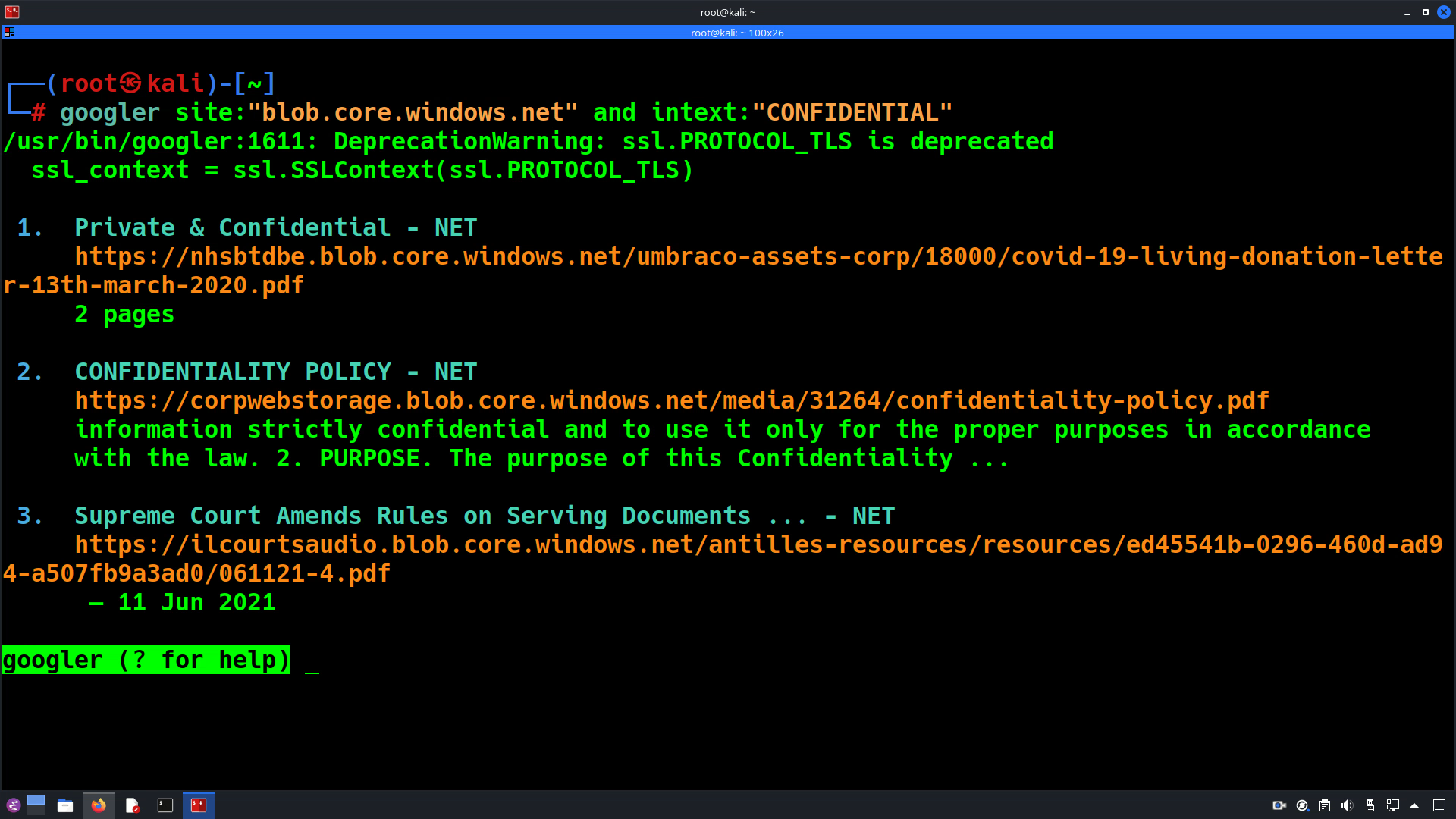Open the Kali application launcher menu
Image resolution: width=1456 pixels, height=819 pixels.
pos(13,805)
